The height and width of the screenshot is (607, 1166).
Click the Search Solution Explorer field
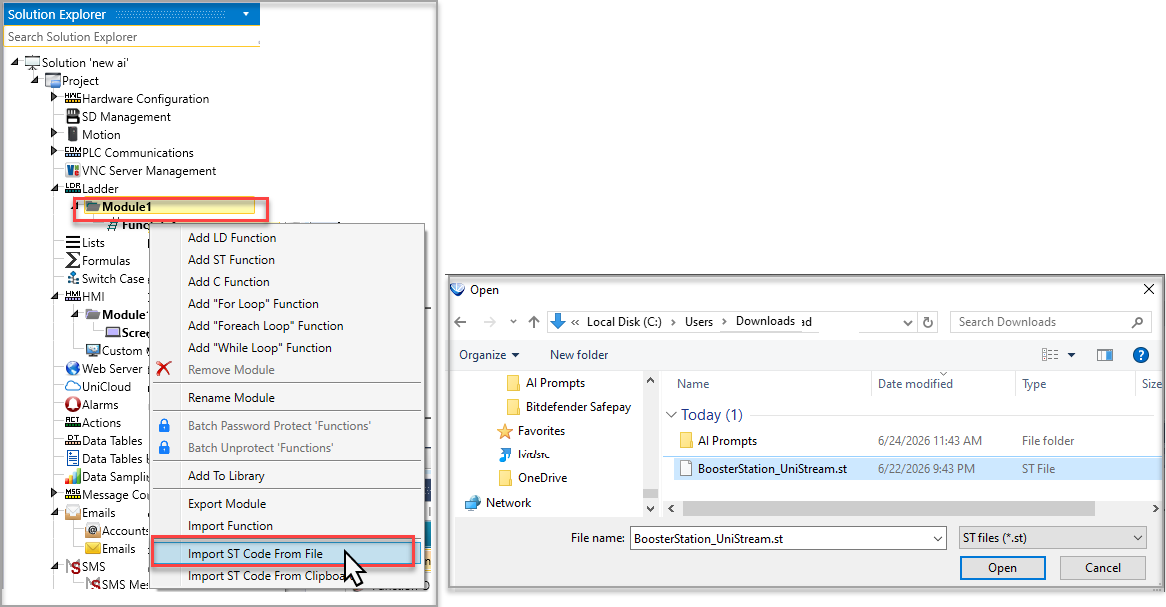coord(132,36)
